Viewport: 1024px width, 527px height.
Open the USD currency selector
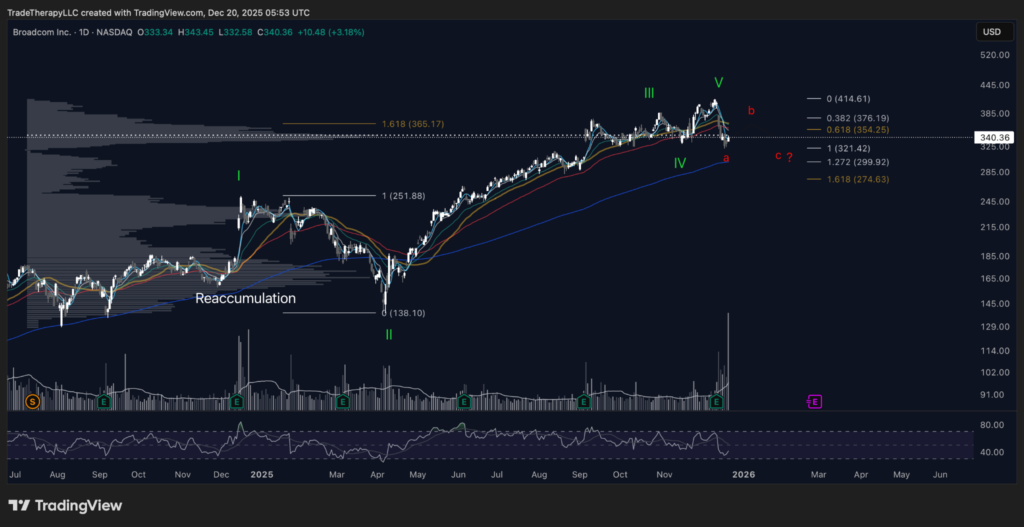coord(991,32)
